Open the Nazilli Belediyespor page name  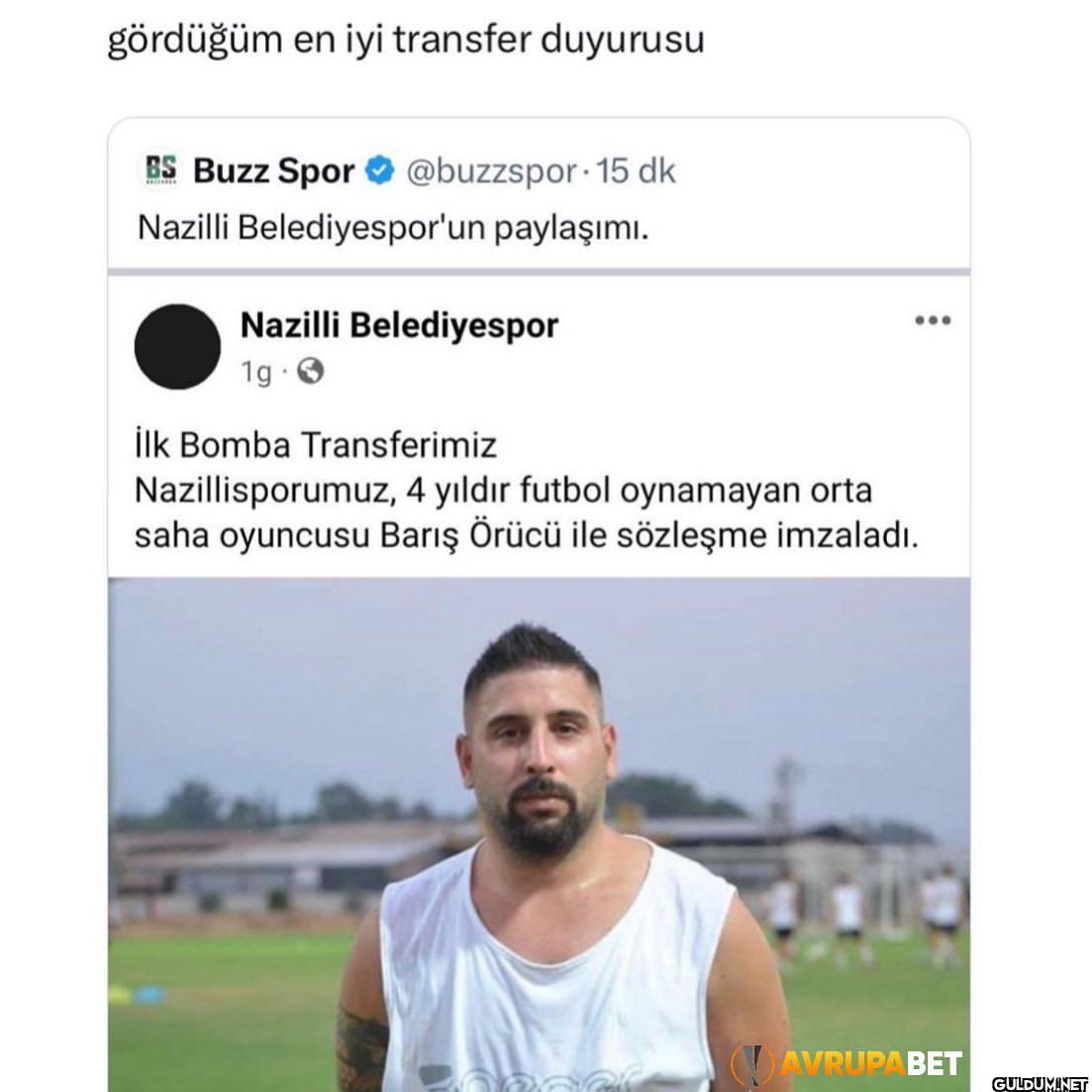[x=399, y=326]
